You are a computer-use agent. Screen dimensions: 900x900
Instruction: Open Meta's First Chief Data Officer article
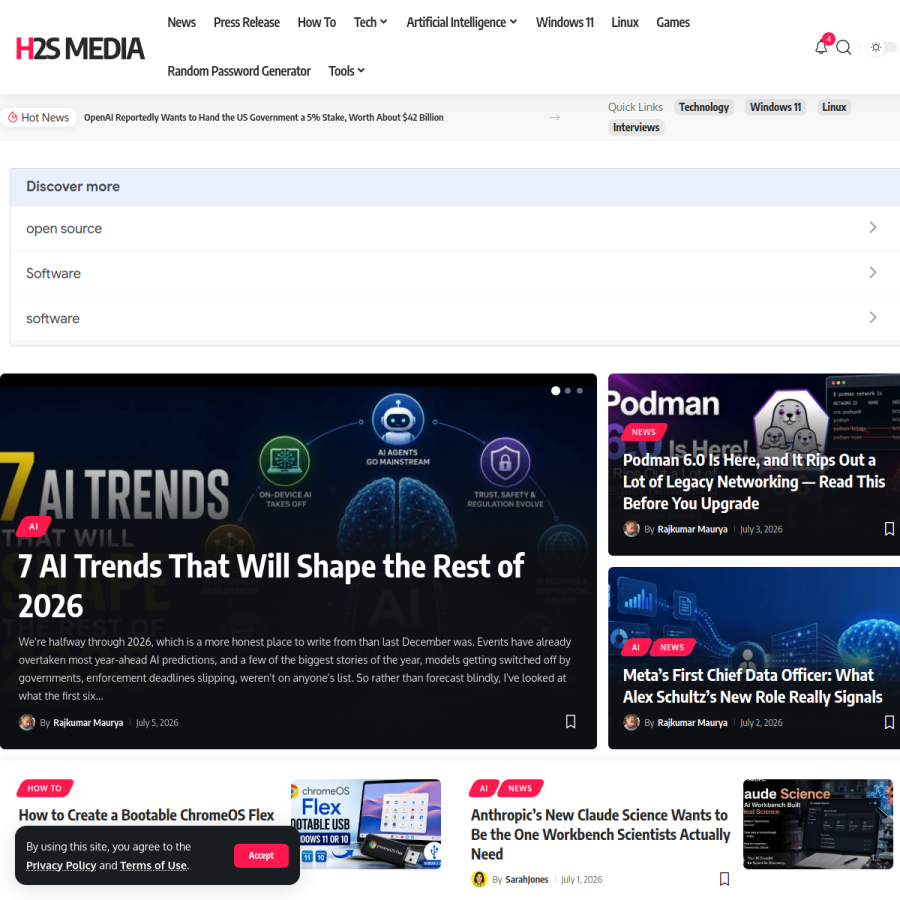(x=752, y=686)
